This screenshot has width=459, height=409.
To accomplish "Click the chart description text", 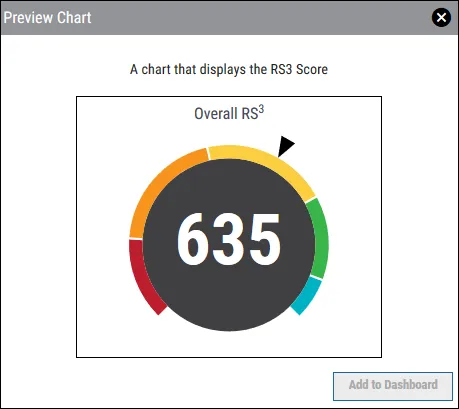I will (229, 69).
